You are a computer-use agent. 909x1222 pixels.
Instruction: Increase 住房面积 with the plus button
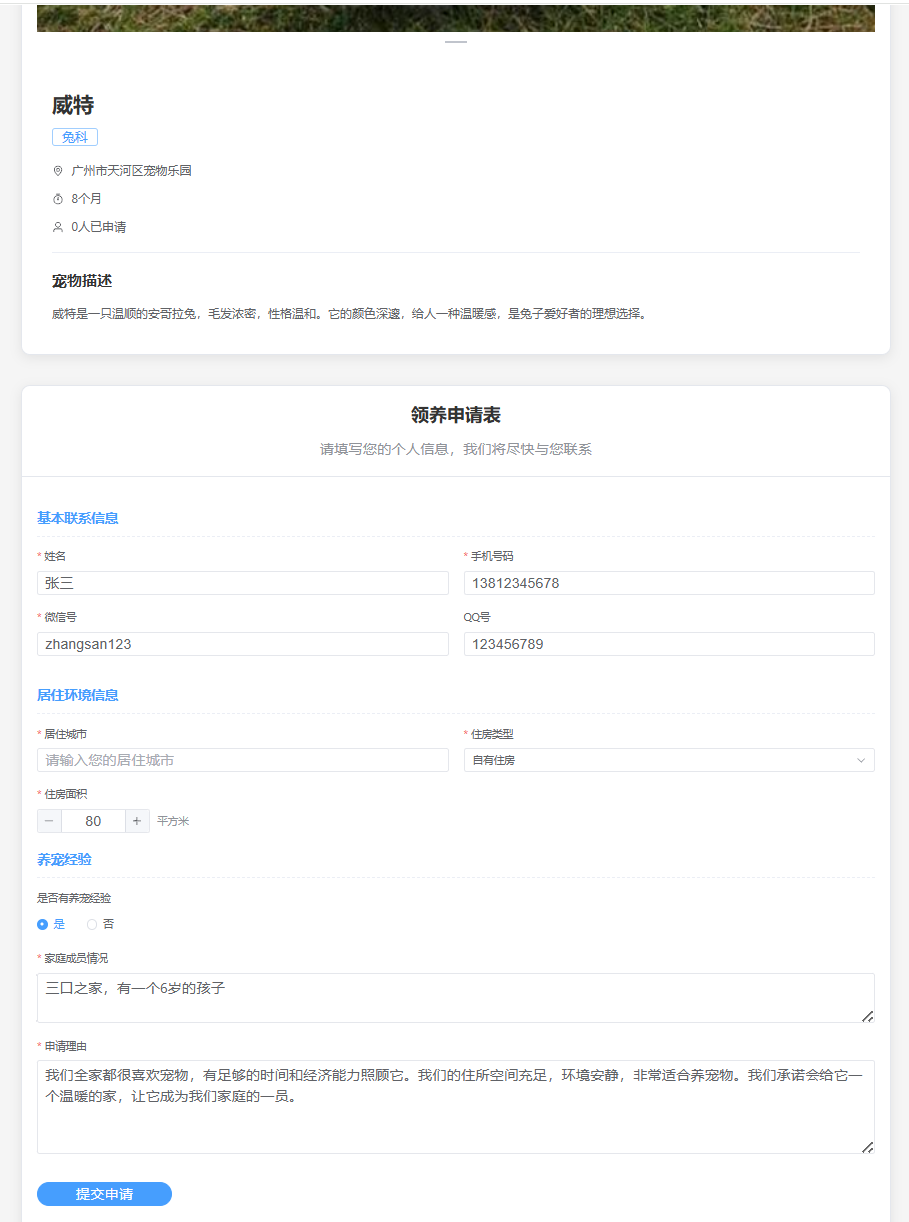138,821
